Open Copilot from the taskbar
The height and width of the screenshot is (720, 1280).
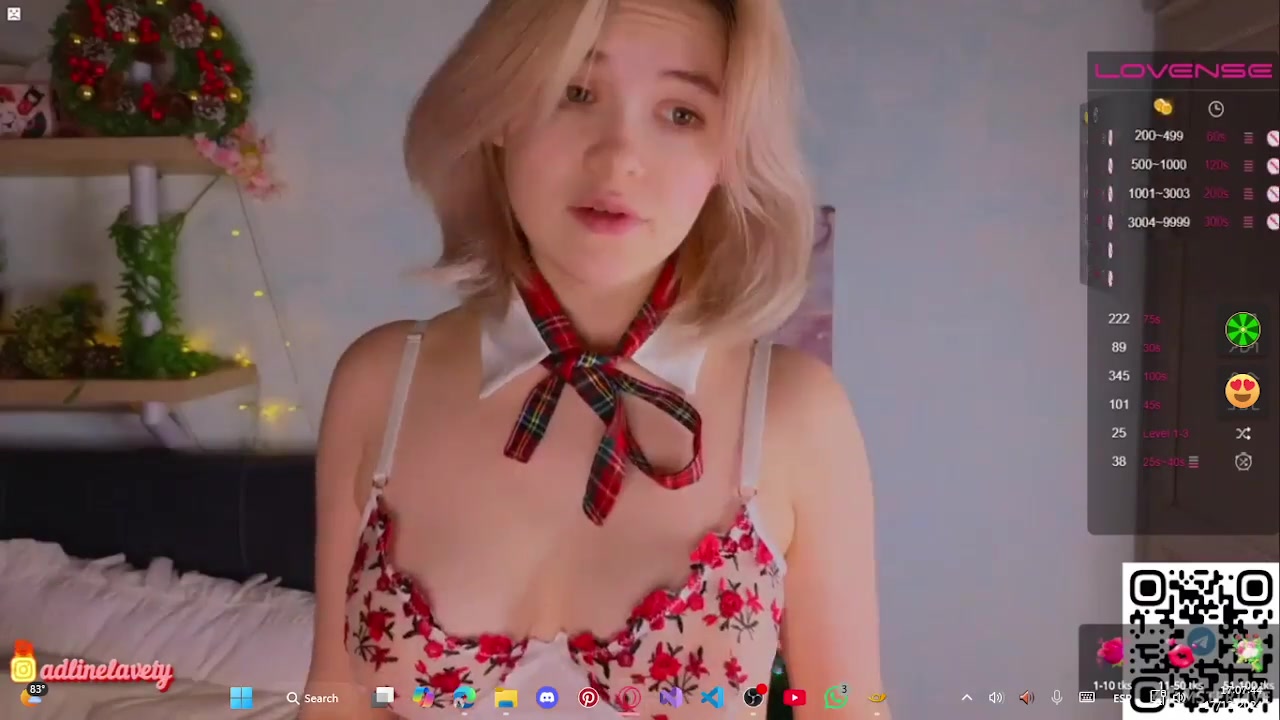tap(424, 698)
